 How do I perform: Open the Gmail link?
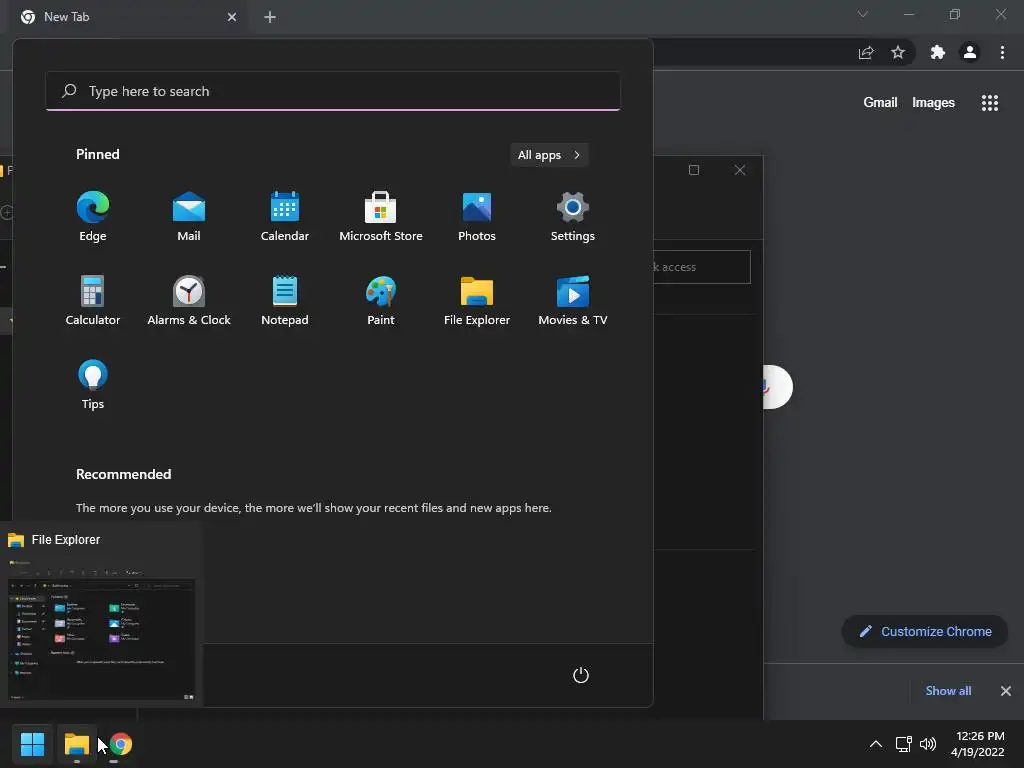click(880, 103)
